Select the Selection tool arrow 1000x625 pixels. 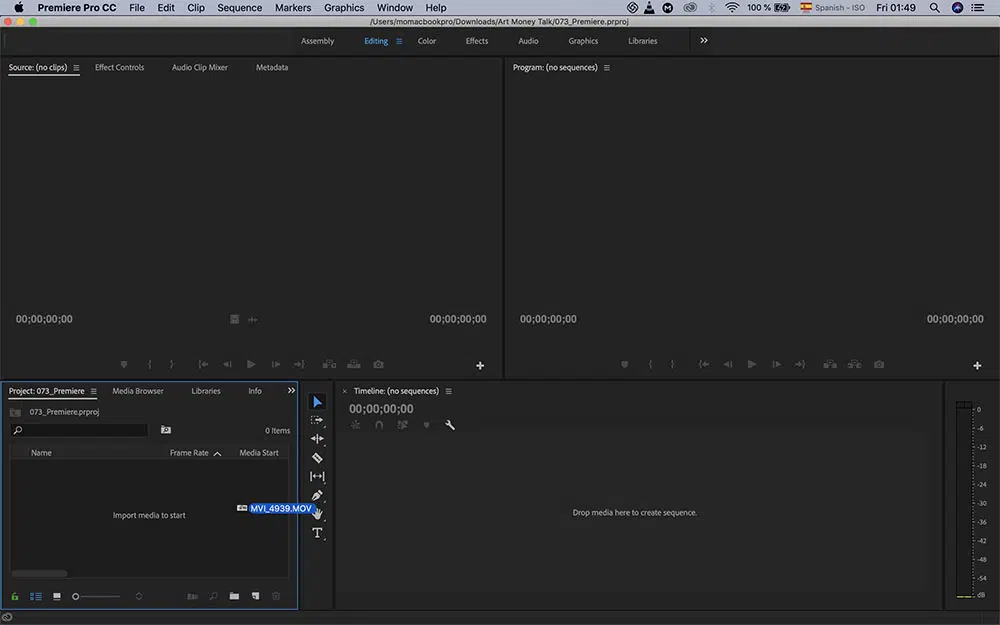(318, 402)
